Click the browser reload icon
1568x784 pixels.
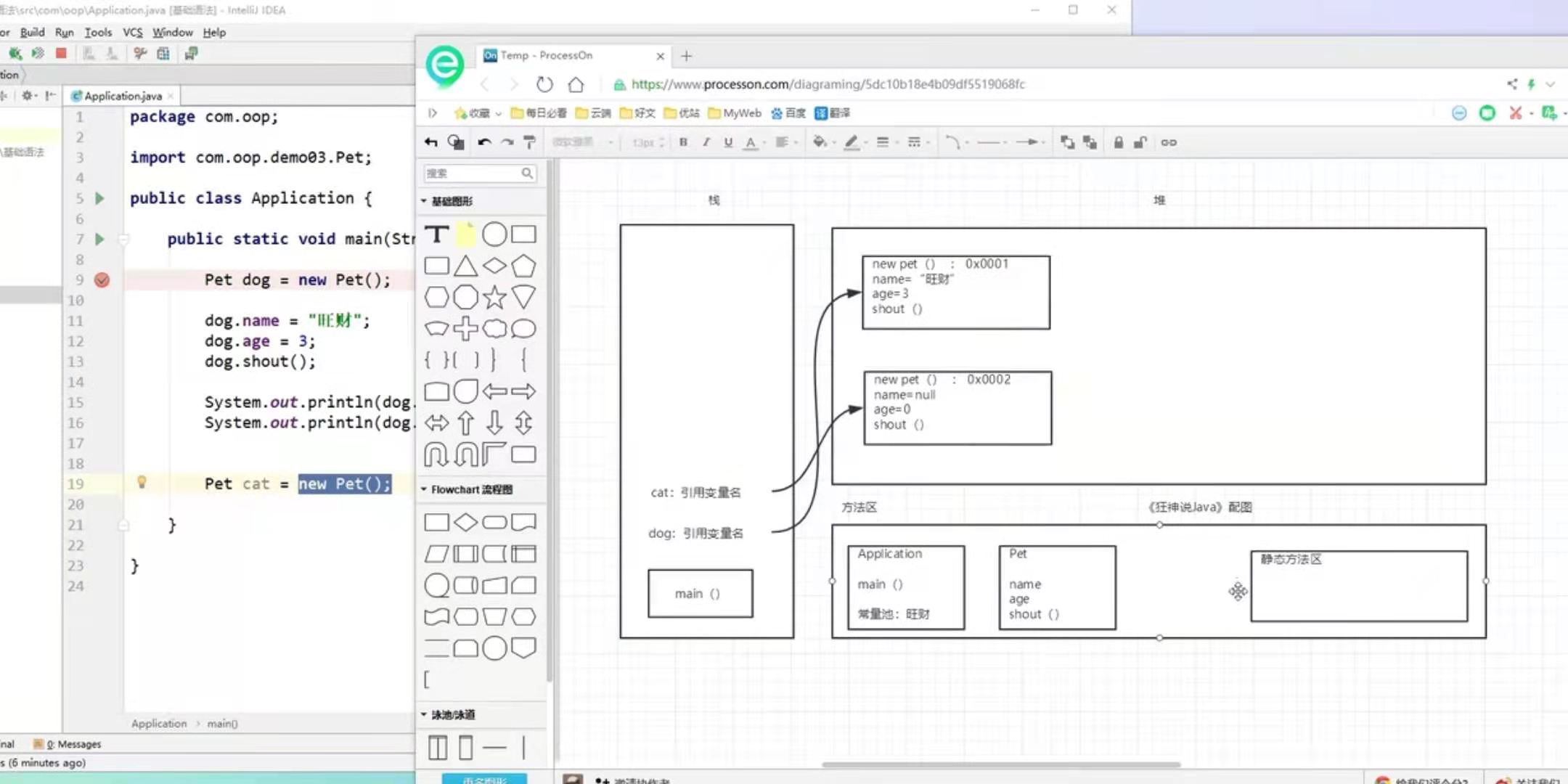point(544,84)
